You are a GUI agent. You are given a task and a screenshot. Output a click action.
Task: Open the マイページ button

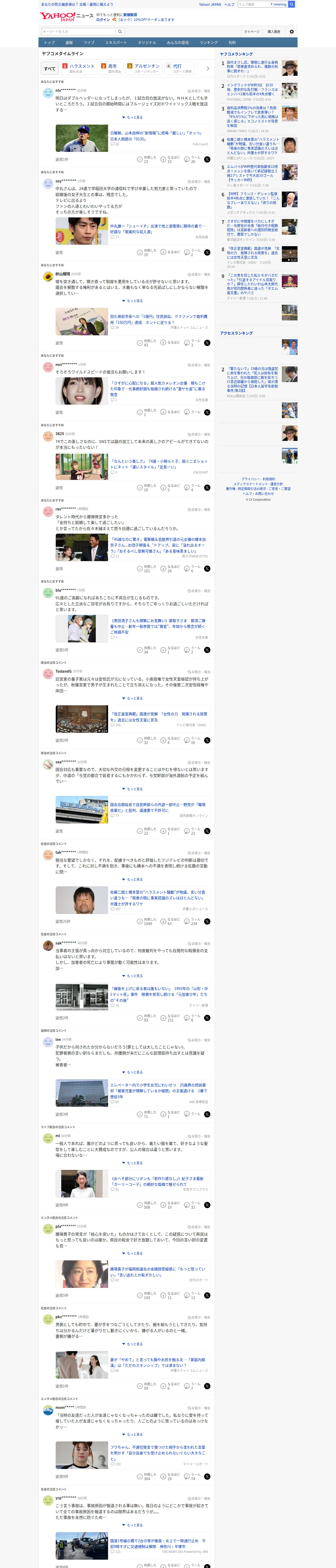(252, 32)
